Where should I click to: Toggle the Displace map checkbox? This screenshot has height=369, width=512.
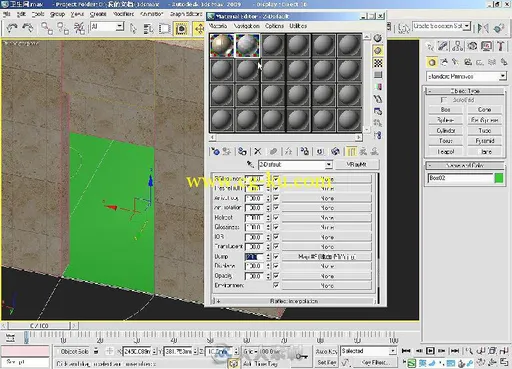click(x=276, y=266)
